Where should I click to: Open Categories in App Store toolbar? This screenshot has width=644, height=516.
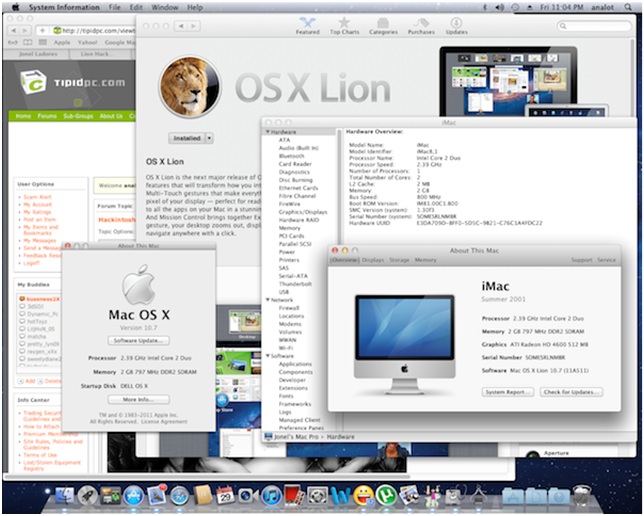(383, 26)
